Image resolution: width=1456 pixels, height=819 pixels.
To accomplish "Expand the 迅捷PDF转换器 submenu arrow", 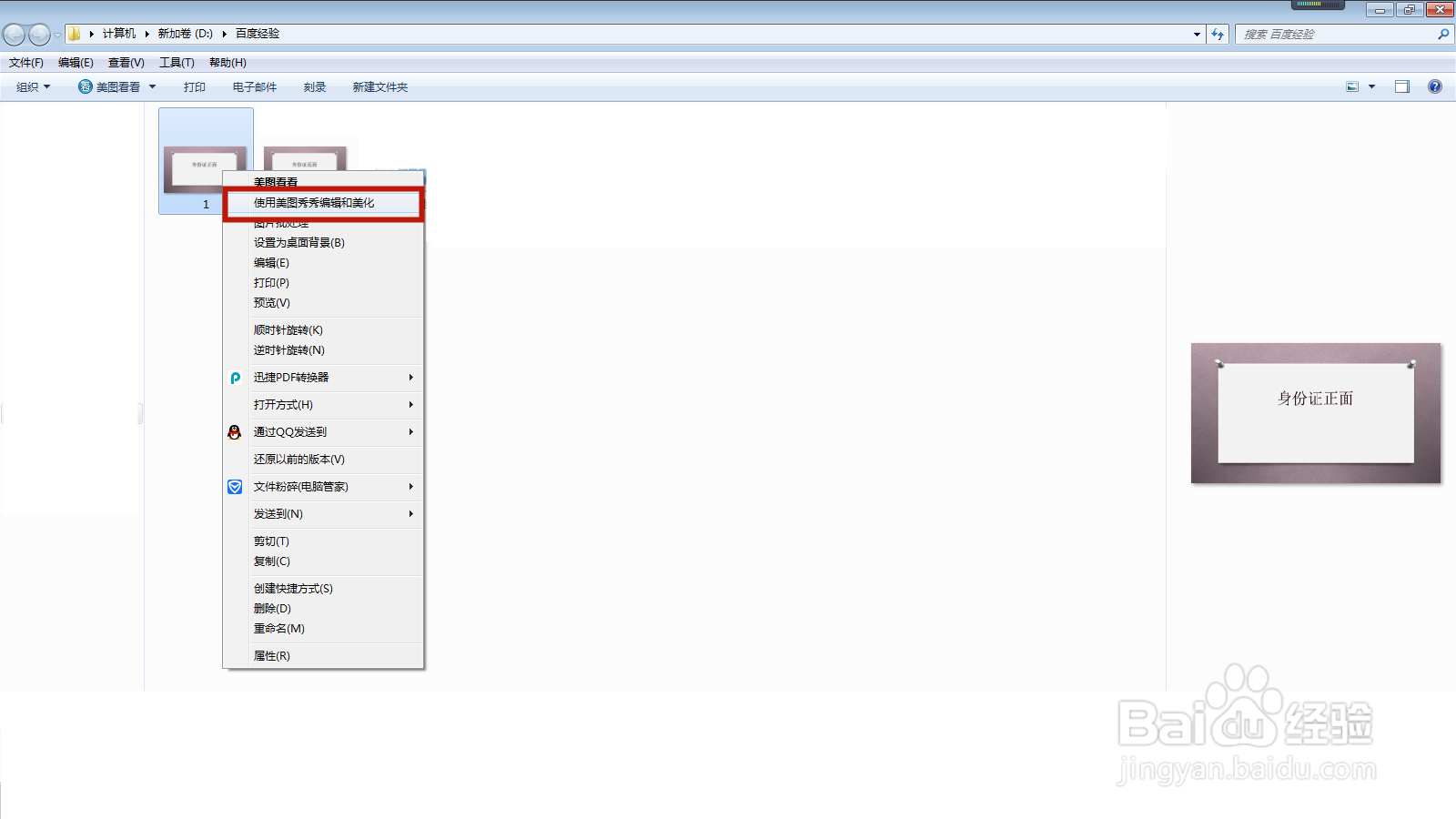I will tap(411, 378).
